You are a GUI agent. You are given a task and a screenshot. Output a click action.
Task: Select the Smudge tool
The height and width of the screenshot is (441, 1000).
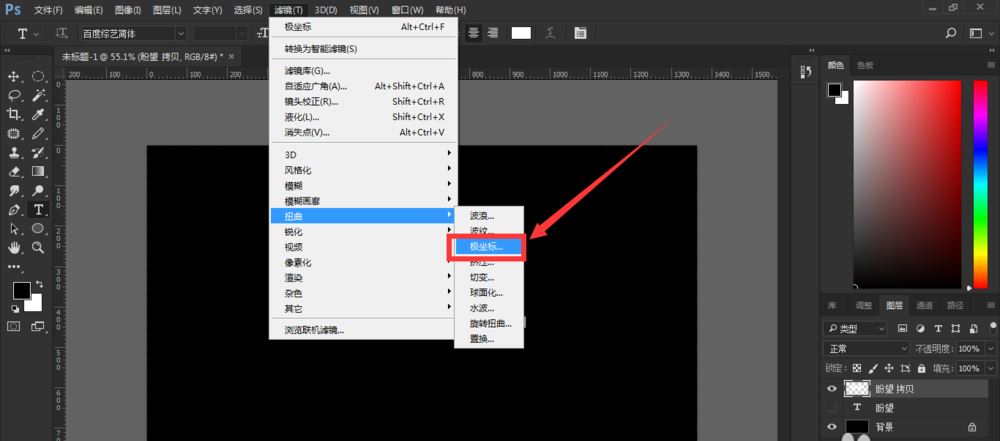pyautogui.click(x=14, y=190)
